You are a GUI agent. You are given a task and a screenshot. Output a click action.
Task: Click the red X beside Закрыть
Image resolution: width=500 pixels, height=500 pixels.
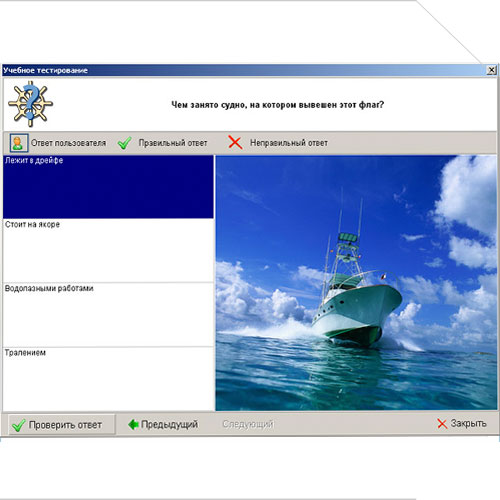coord(442,424)
